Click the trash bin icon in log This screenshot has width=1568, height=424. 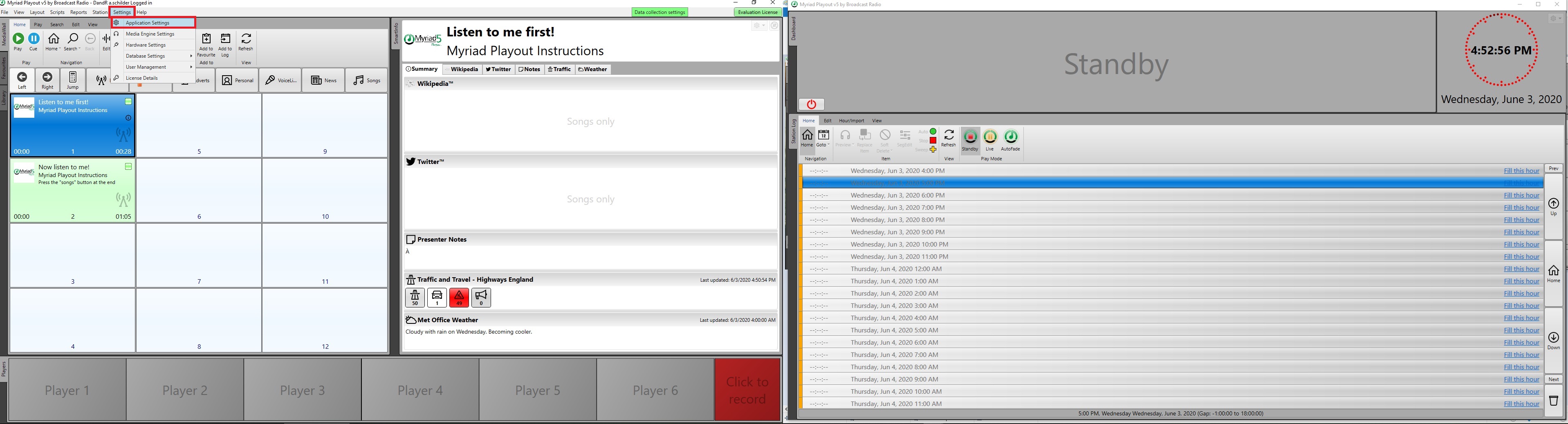click(x=1553, y=401)
